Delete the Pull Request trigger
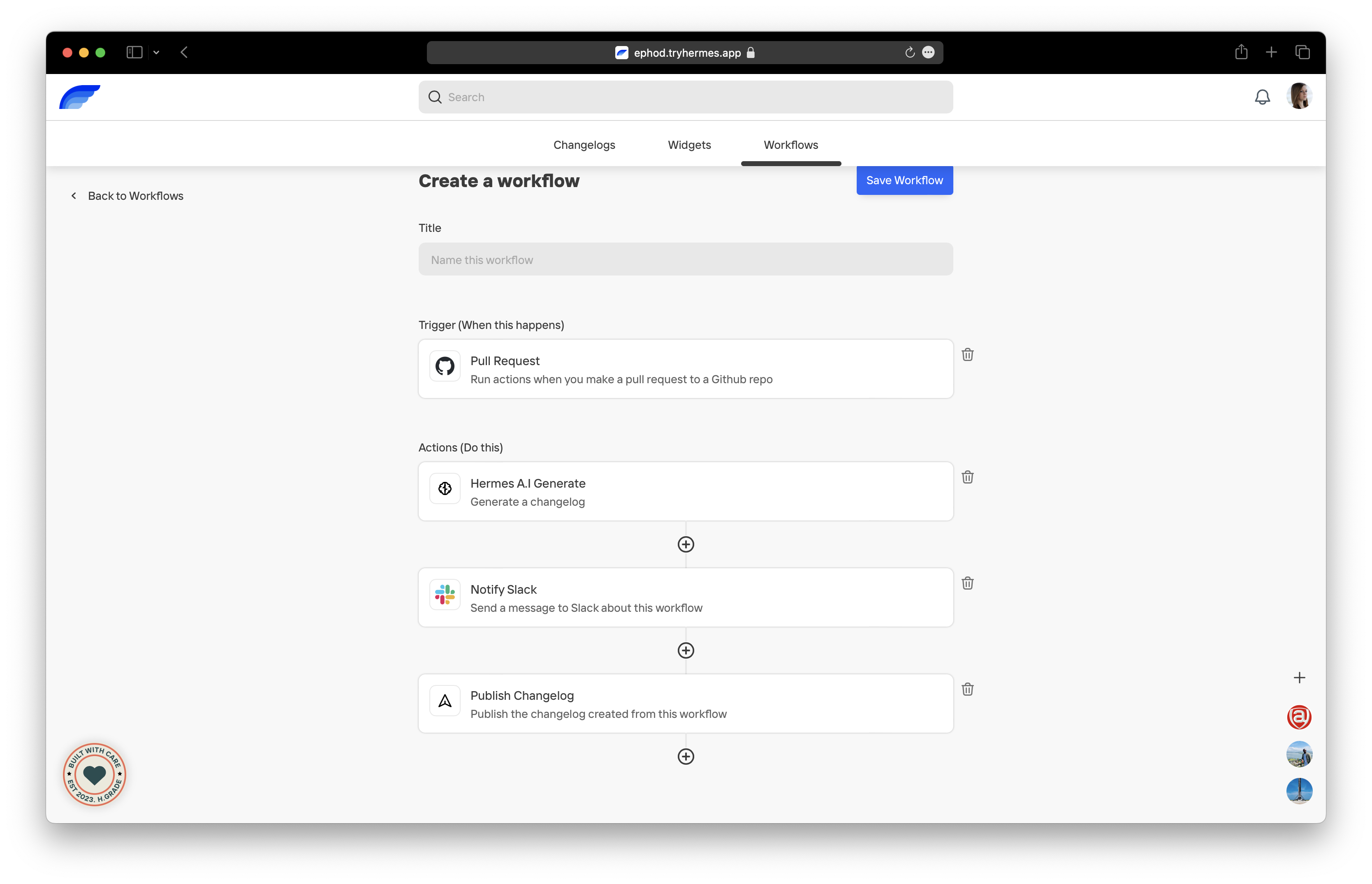The width and height of the screenshot is (1372, 884). point(967,354)
